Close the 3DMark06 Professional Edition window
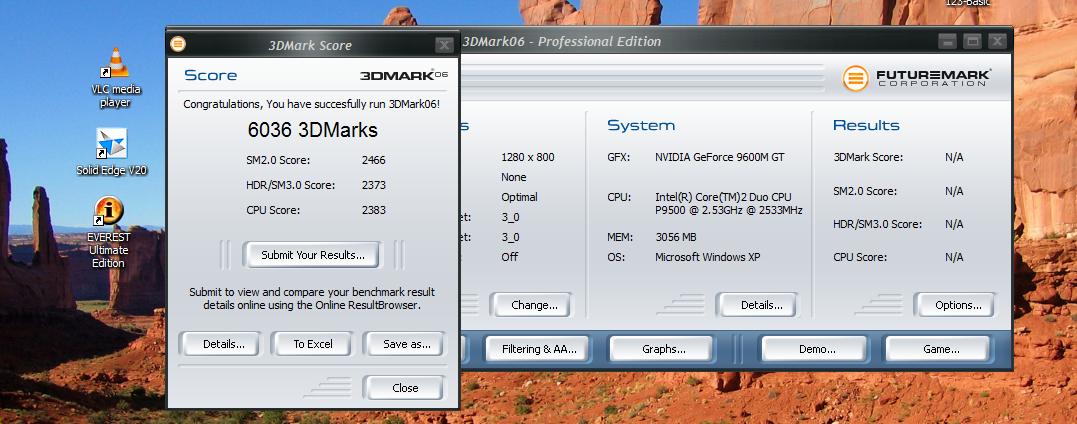Viewport: 1077px width, 424px height. tap(997, 41)
